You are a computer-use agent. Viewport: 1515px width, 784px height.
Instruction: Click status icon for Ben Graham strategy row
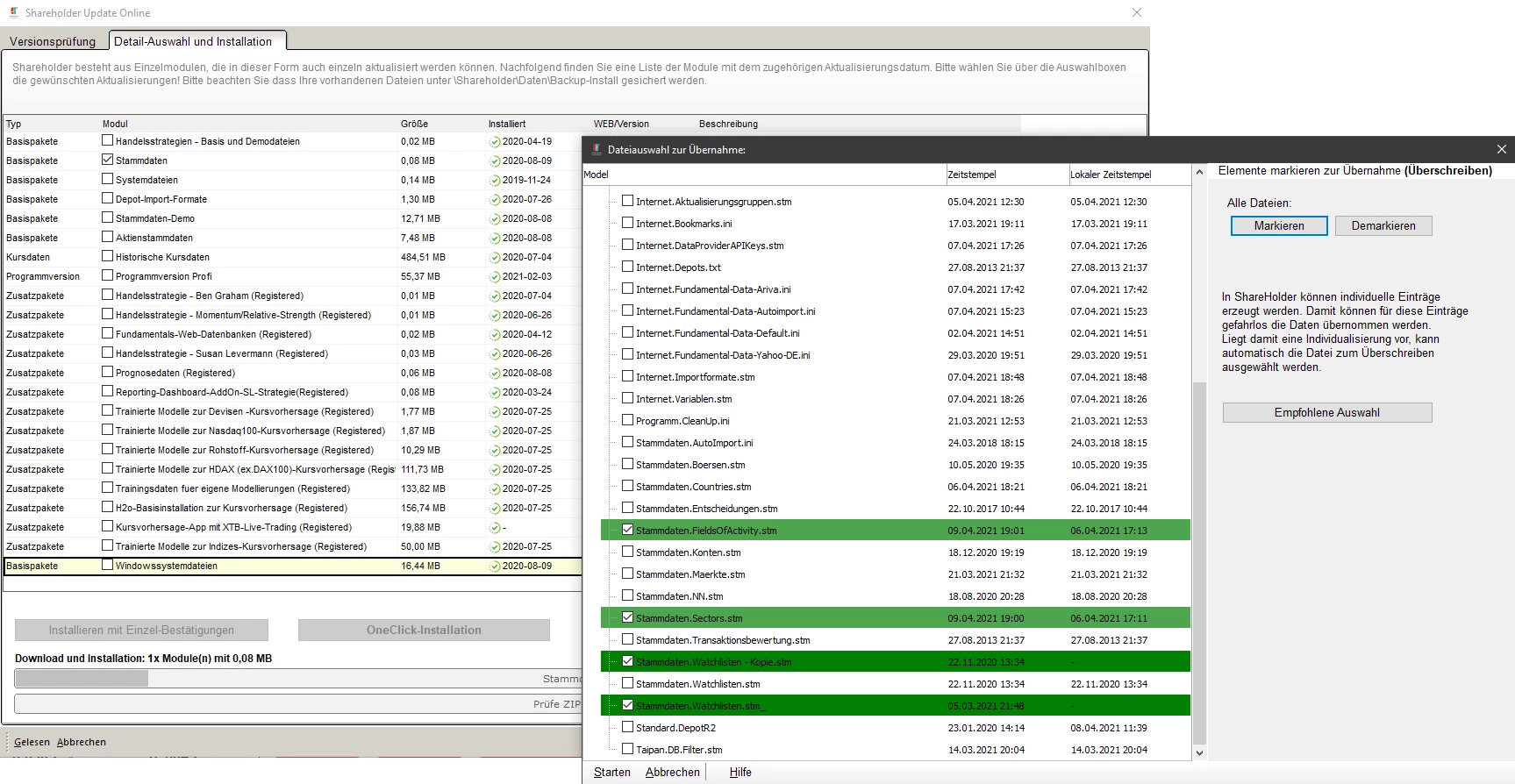coord(495,296)
